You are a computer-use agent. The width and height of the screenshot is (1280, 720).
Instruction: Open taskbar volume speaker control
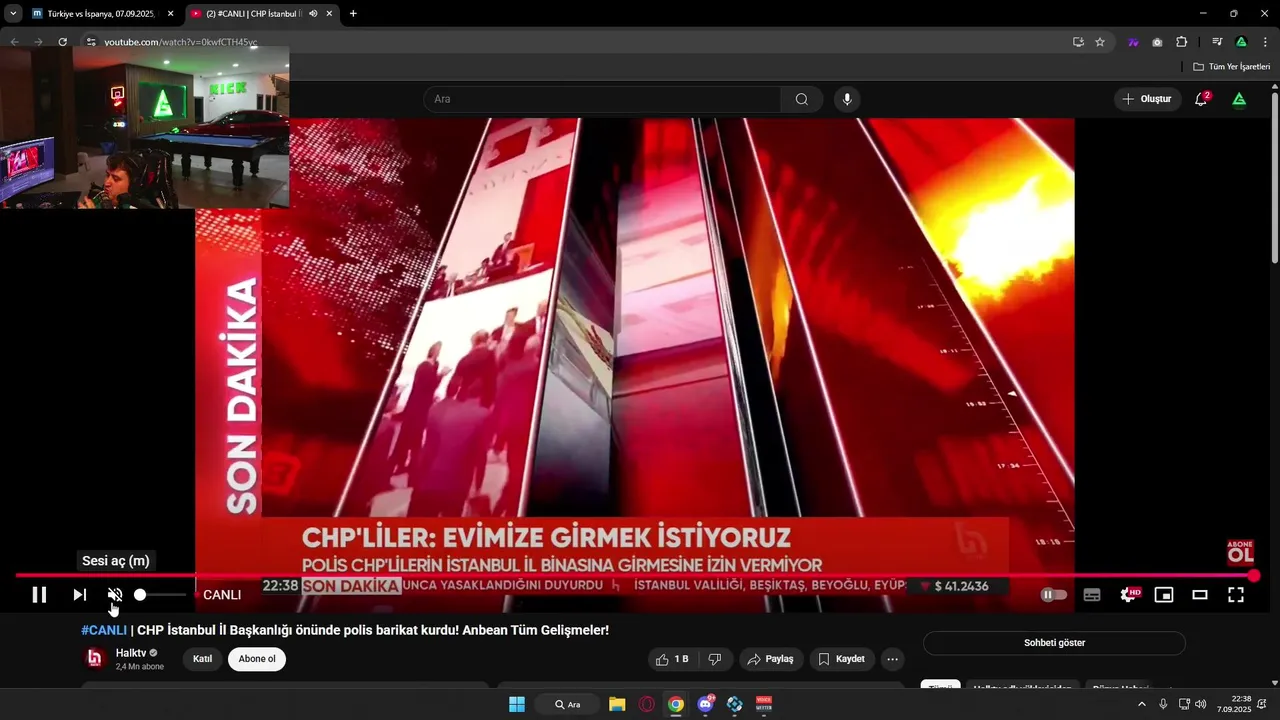coord(1200,704)
